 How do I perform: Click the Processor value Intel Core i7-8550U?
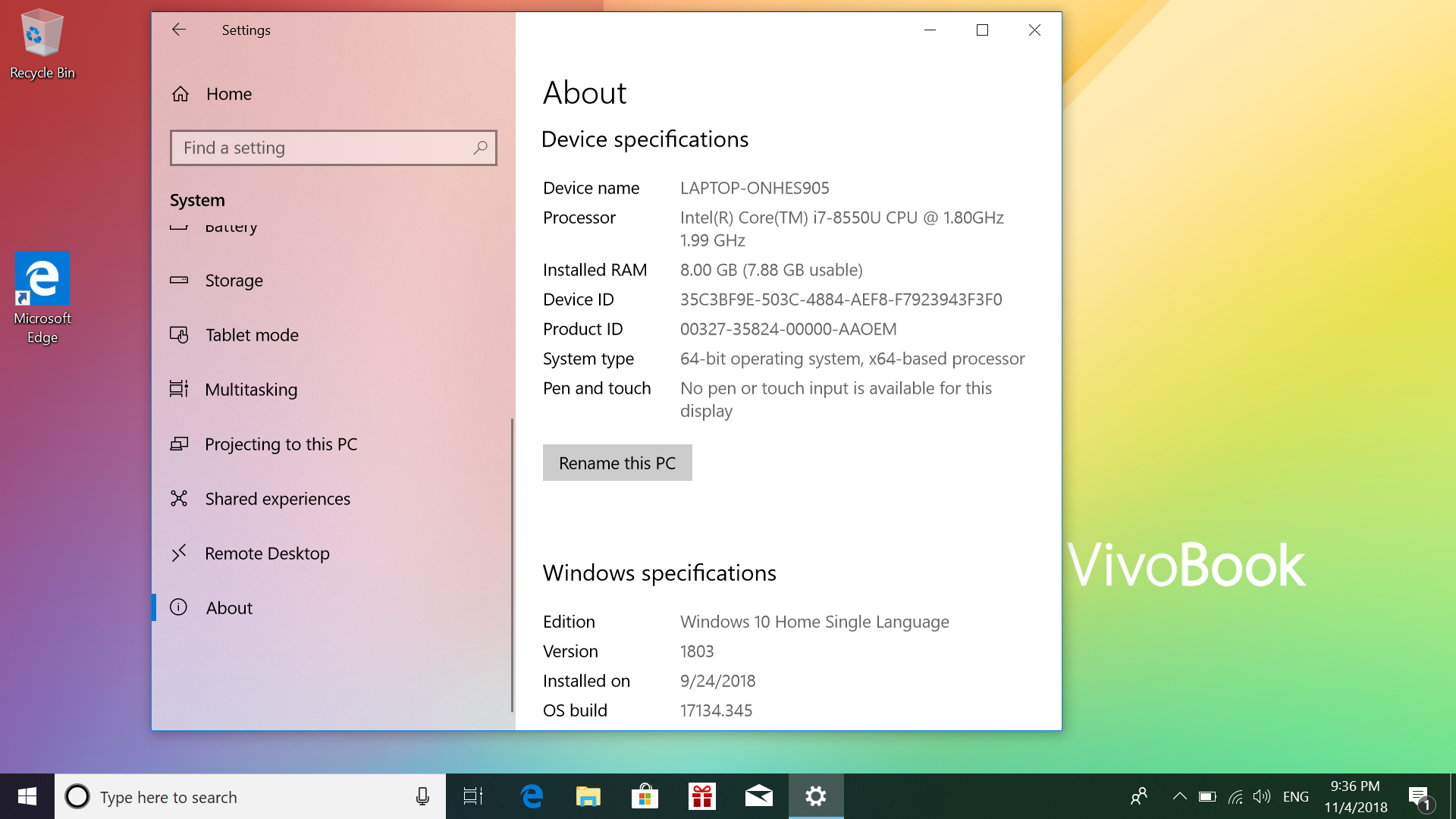coord(842,229)
